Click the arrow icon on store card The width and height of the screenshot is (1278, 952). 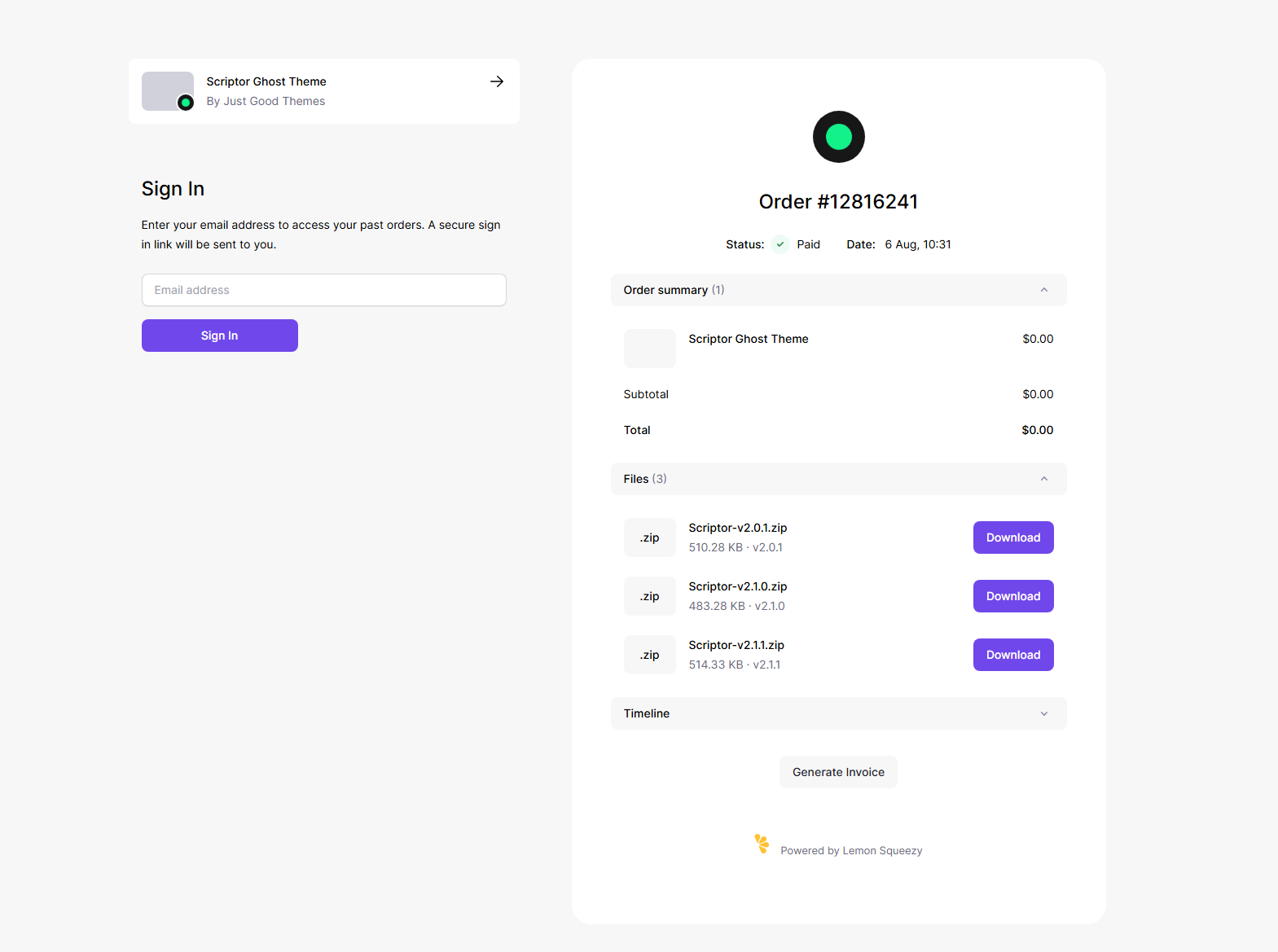(497, 81)
